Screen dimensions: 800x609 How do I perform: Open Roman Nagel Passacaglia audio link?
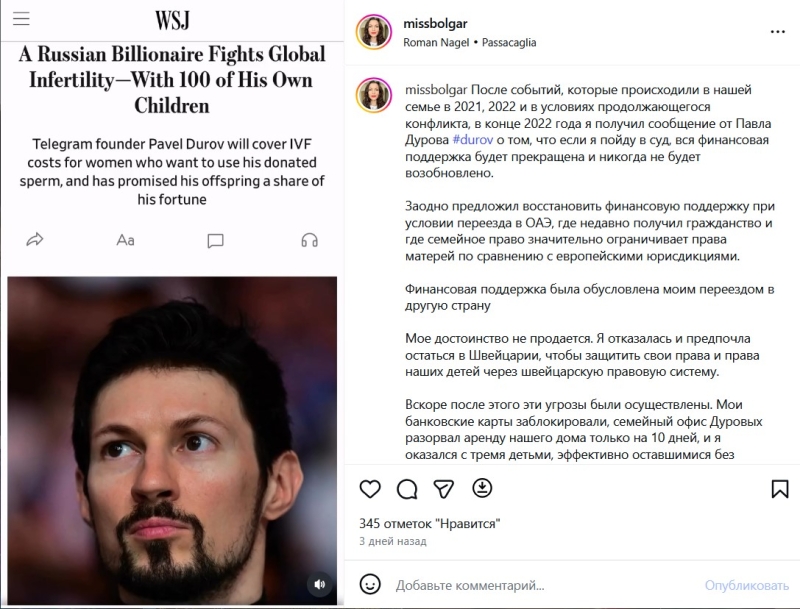[x=469, y=42]
